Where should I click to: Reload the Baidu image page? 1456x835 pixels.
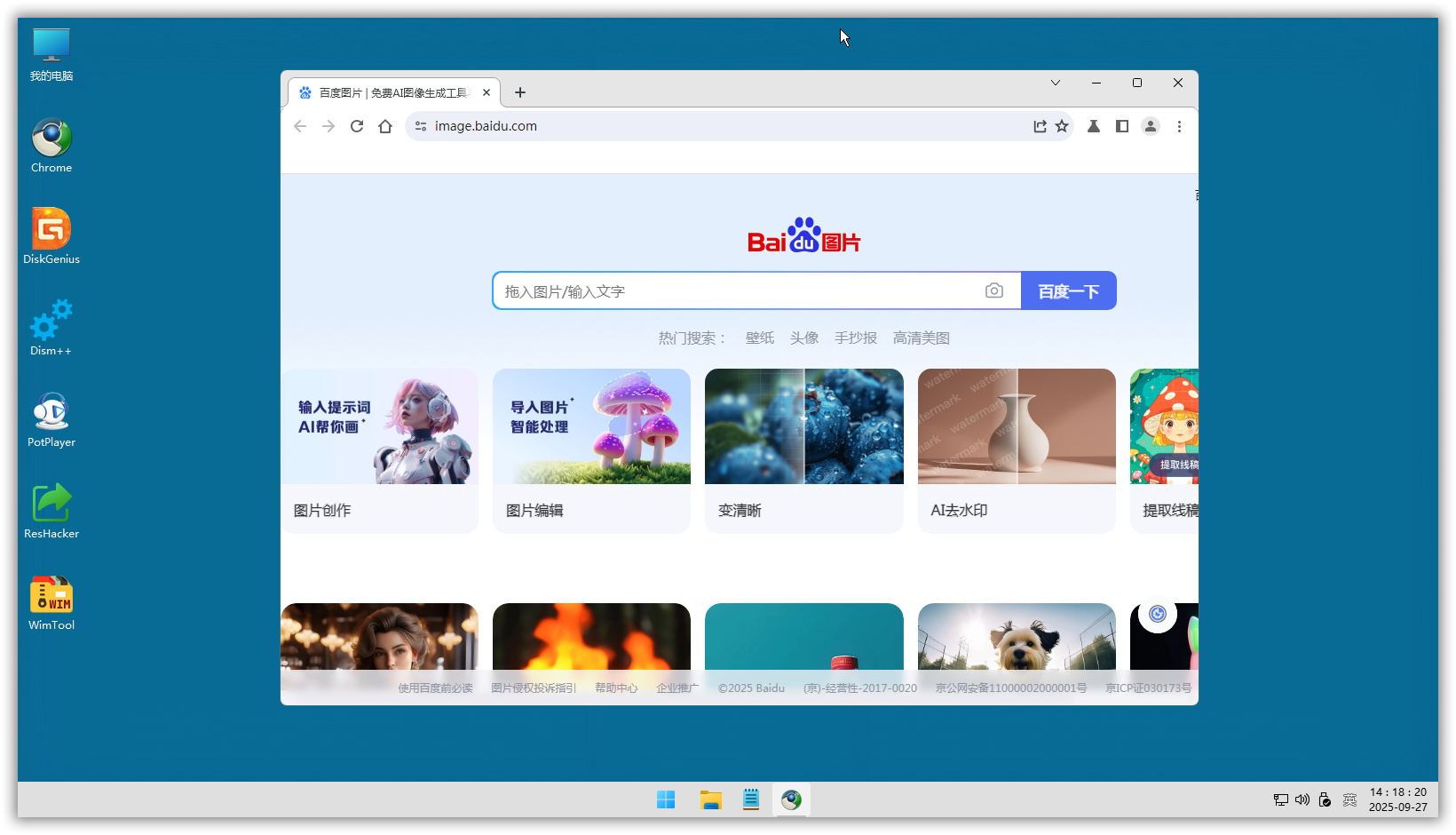click(357, 126)
